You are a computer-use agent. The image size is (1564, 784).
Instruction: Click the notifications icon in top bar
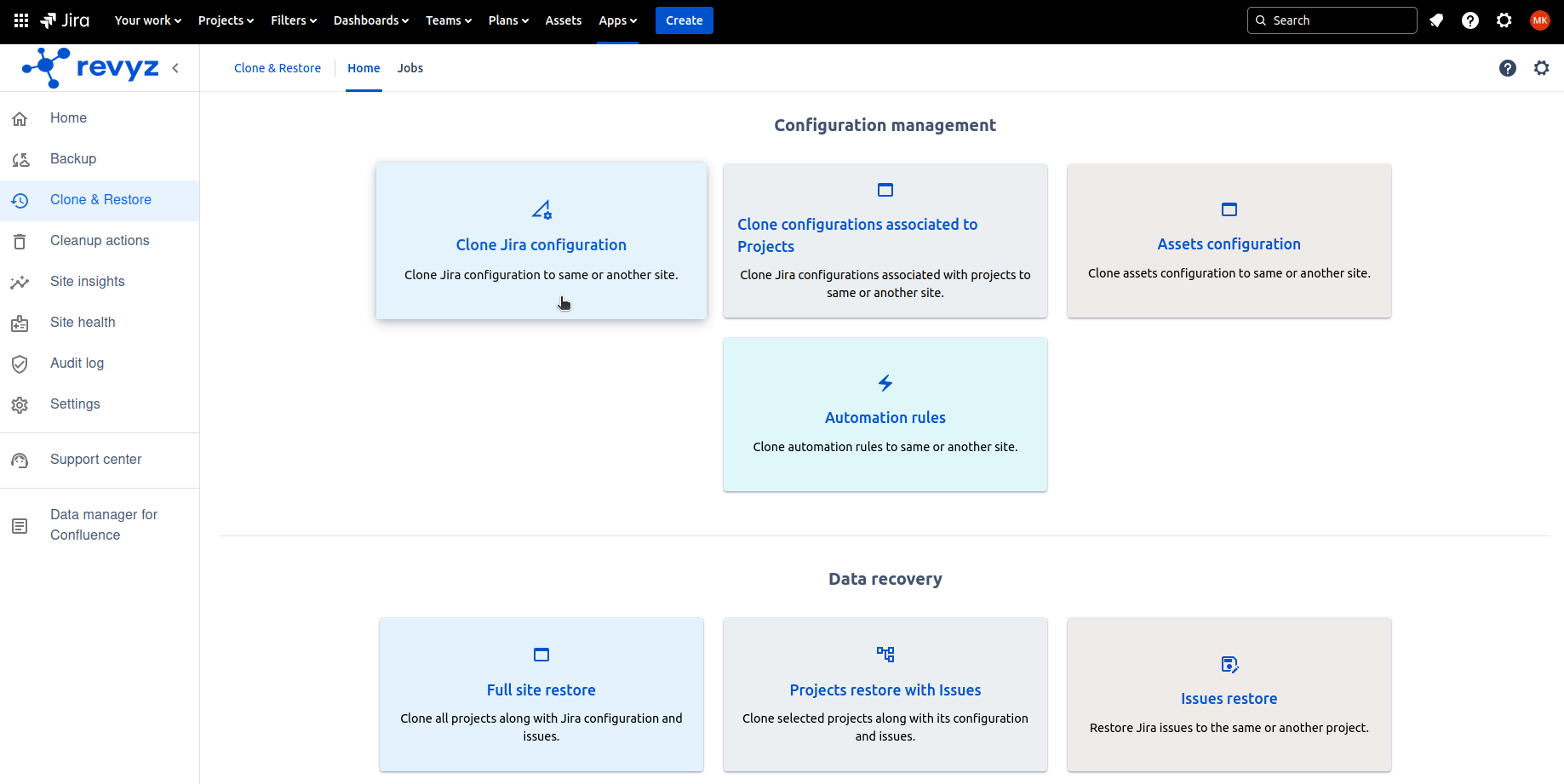tap(1436, 20)
